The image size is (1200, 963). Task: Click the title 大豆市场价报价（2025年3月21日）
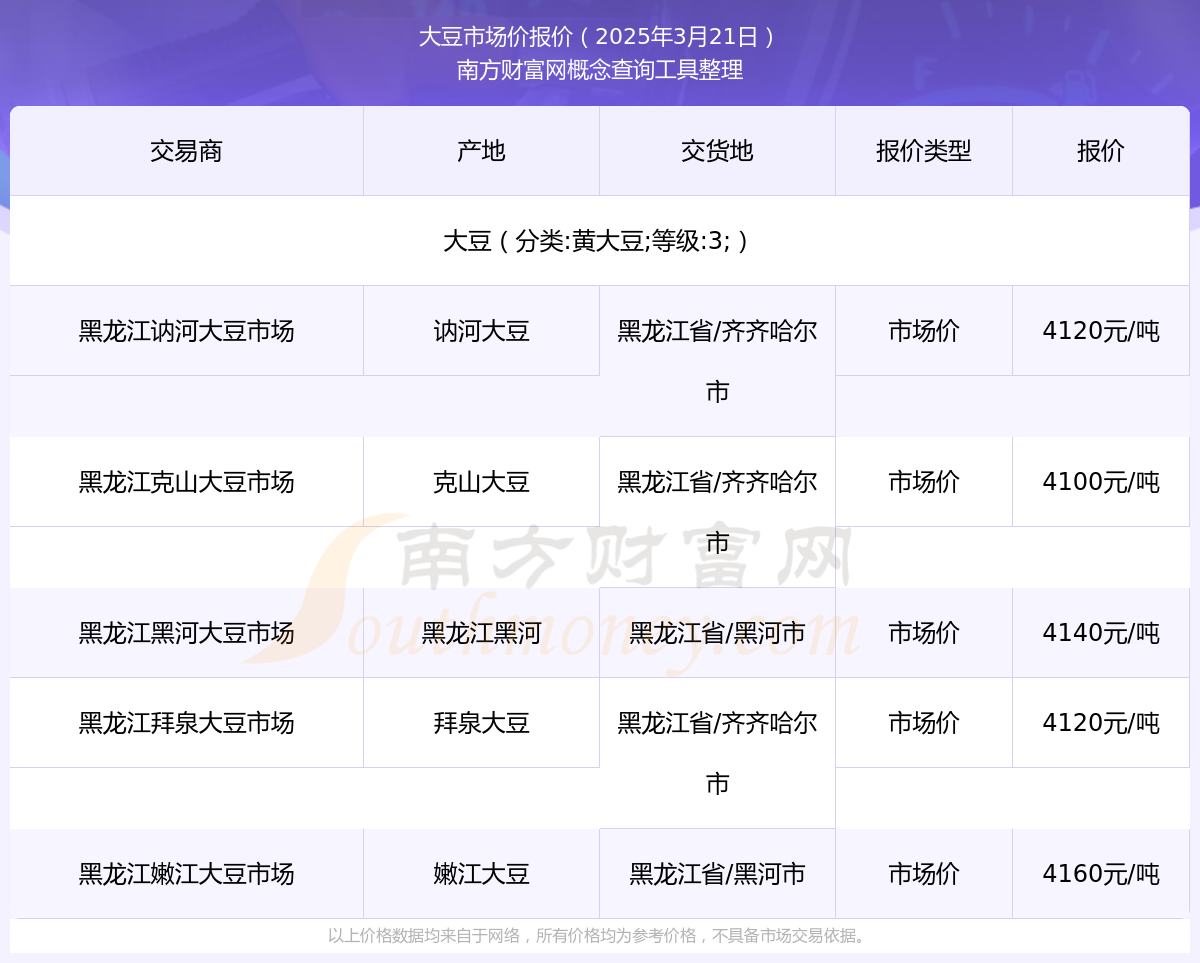(600, 37)
